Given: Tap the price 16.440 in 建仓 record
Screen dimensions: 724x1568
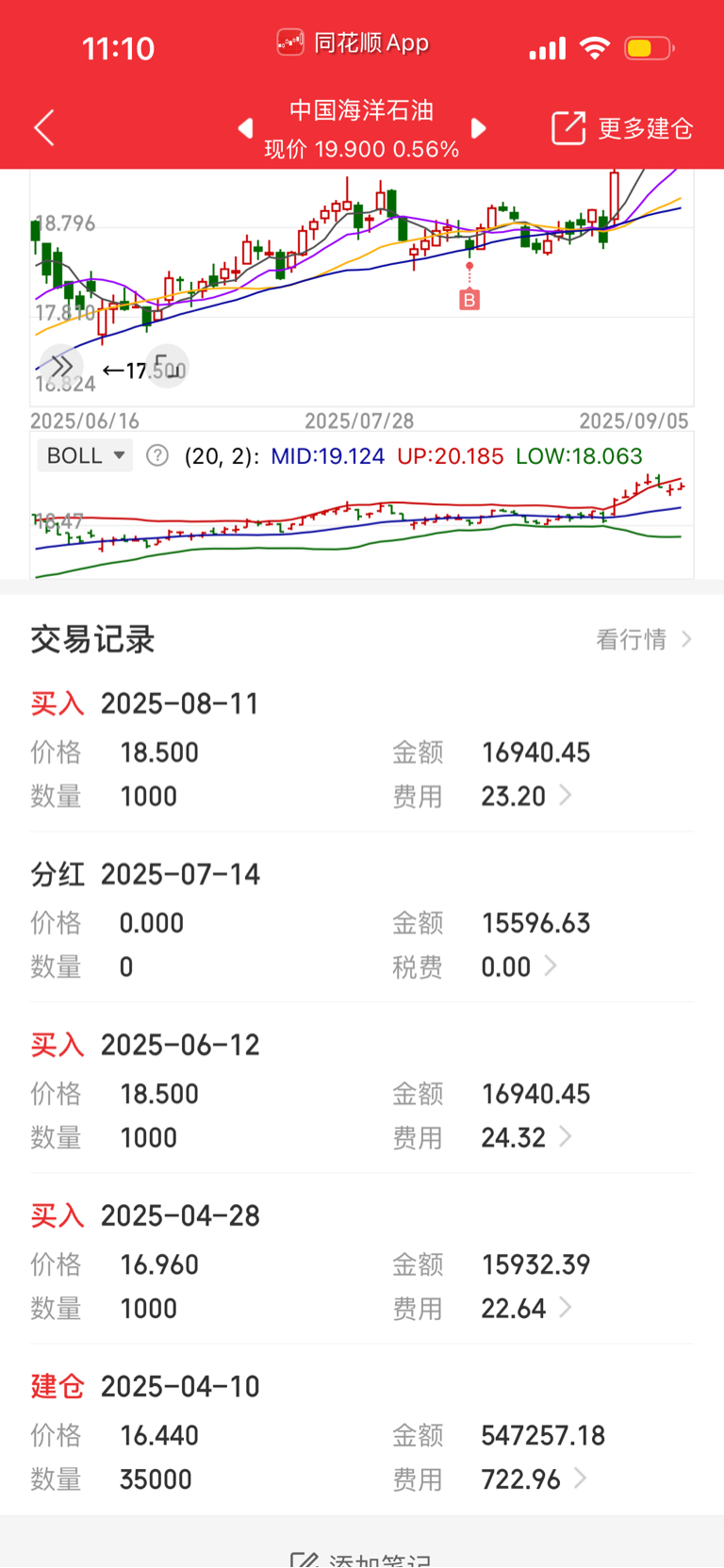Looking at the screenshot, I should (159, 1436).
